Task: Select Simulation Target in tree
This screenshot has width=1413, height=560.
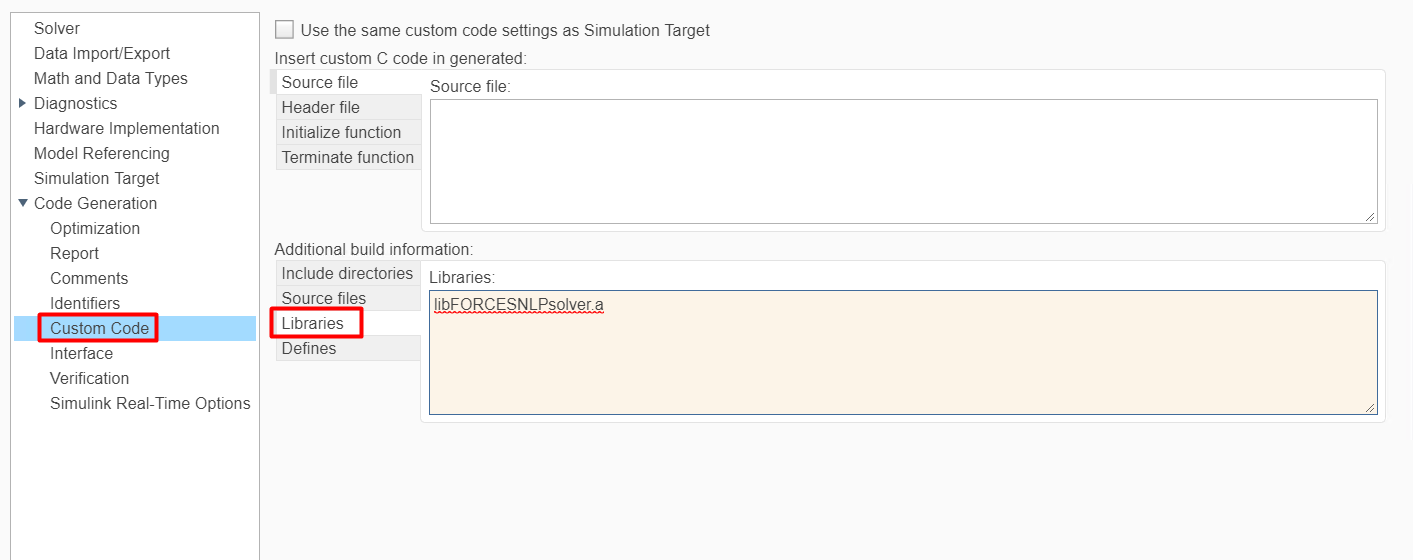Action: [96, 178]
